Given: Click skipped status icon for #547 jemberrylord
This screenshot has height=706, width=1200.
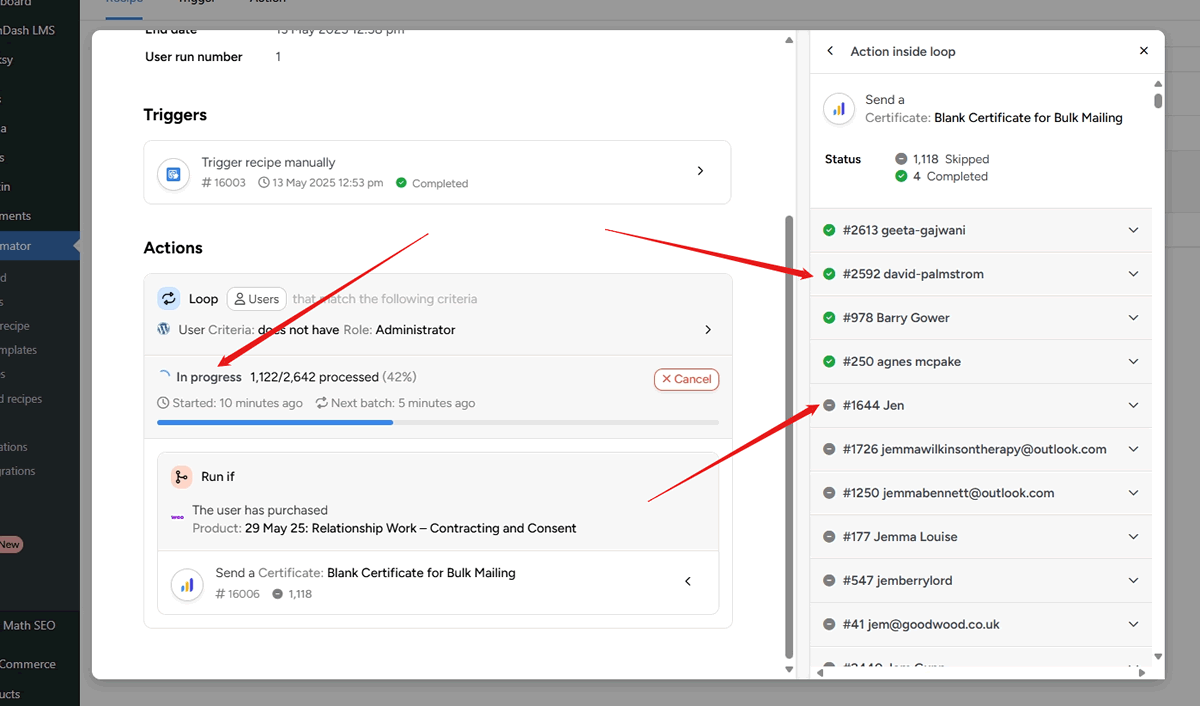Looking at the screenshot, I should tap(829, 580).
